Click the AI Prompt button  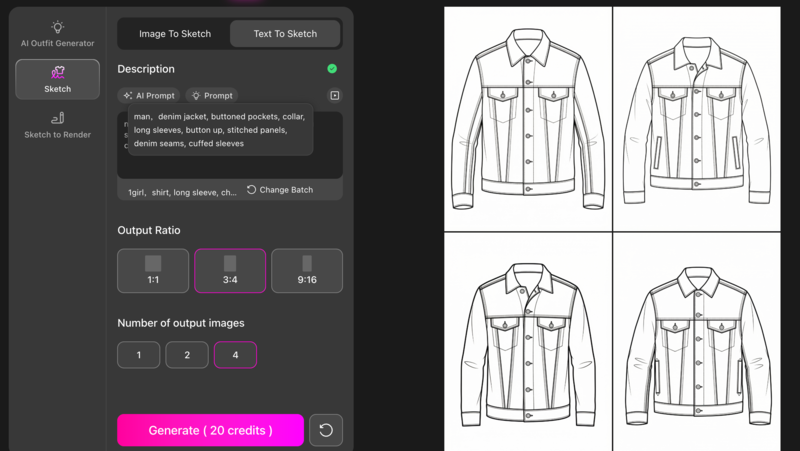pos(148,95)
